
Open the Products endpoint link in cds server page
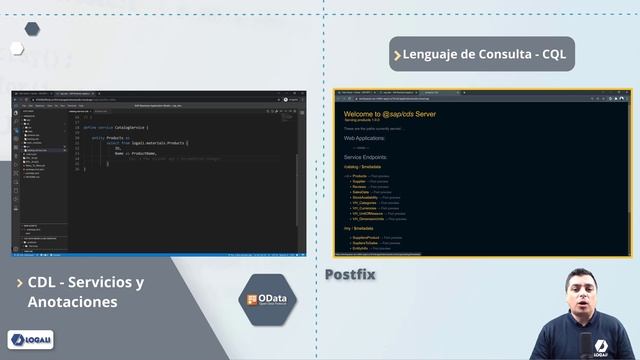(x=360, y=176)
